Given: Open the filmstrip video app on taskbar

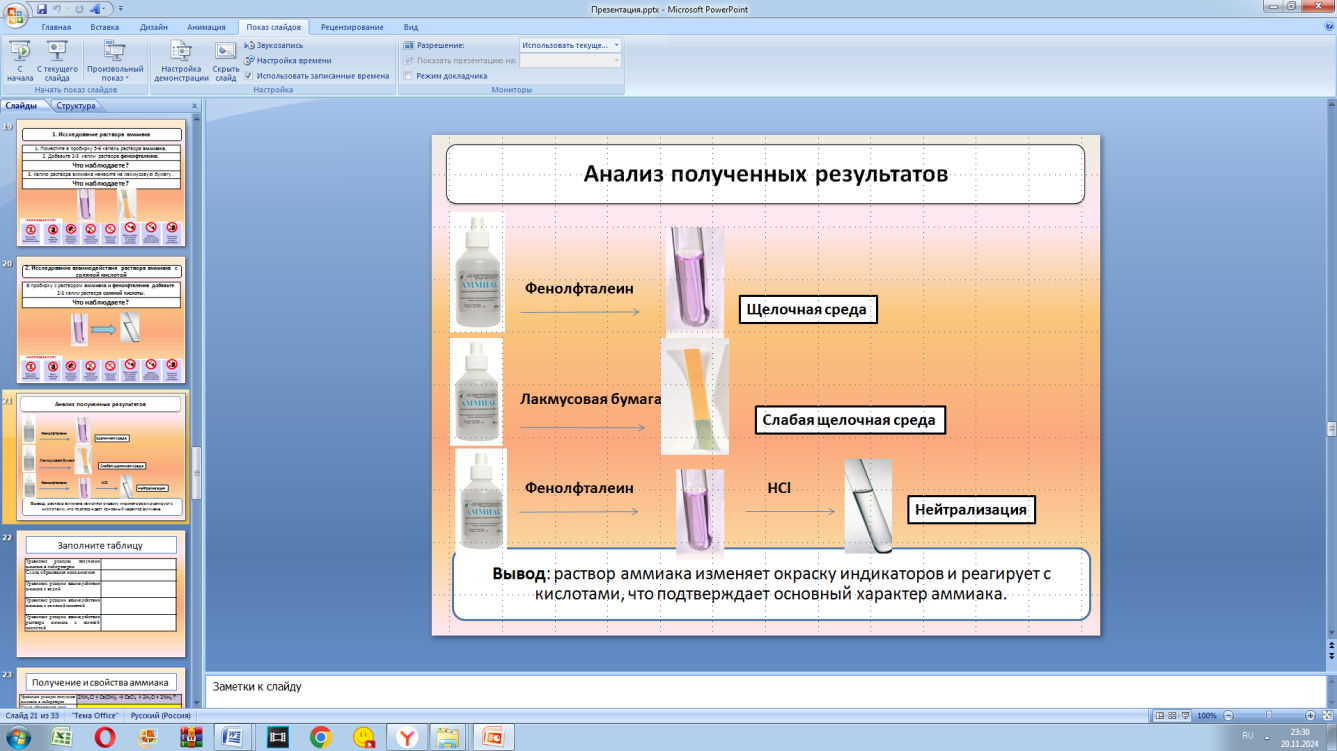Looking at the screenshot, I should (277, 737).
